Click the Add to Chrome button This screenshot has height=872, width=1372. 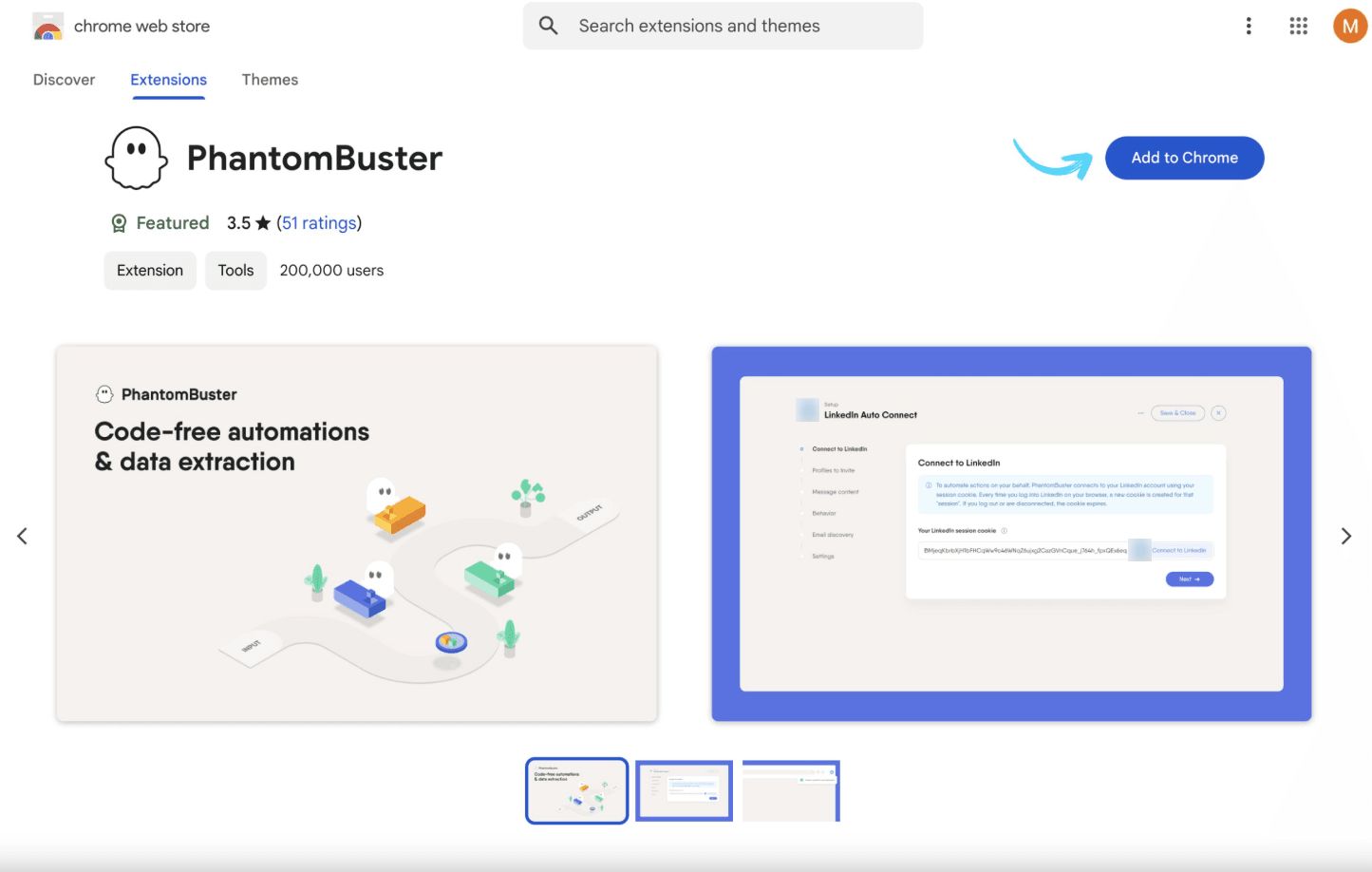coord(1184,158)
